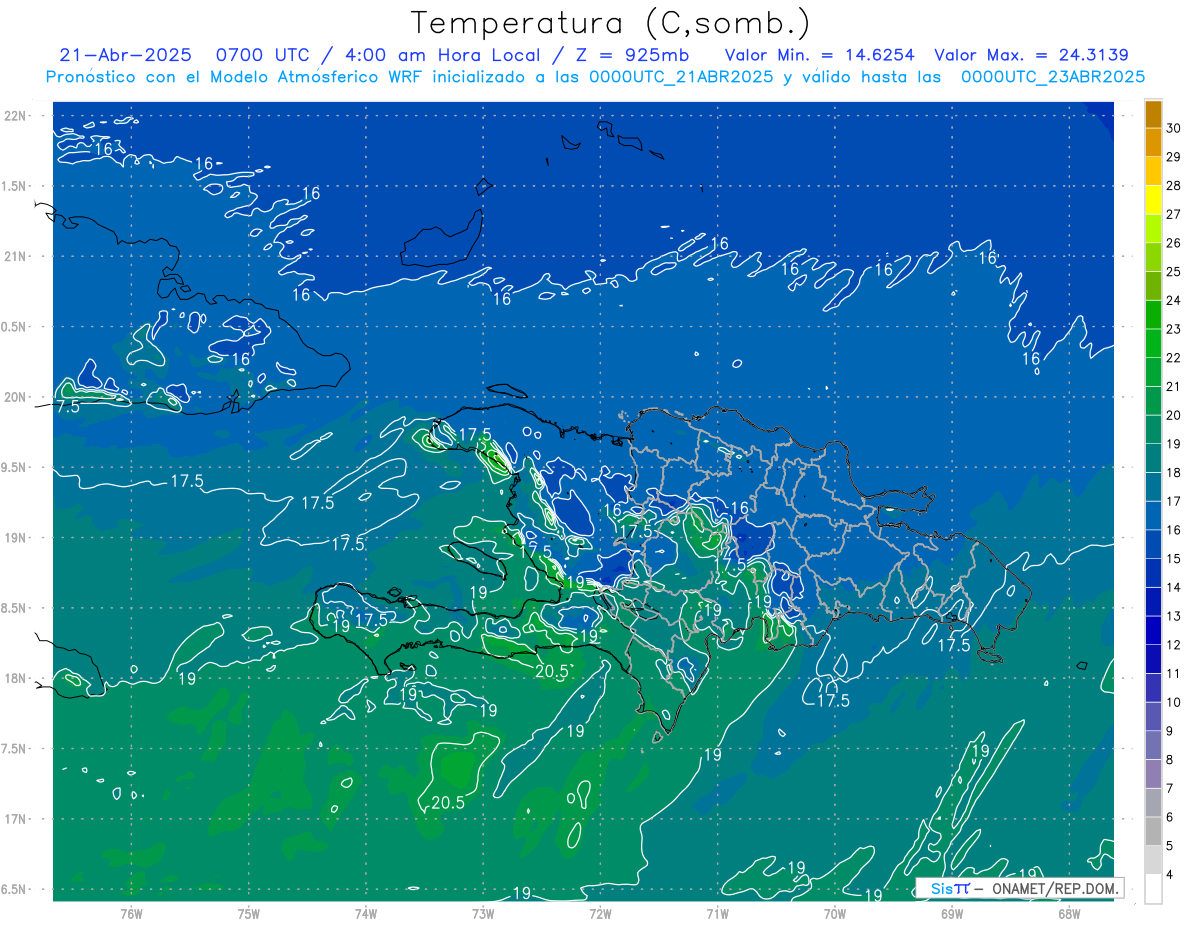Click the 22N latitude axis label
Screen dimensions: 1200x927
[17, 116]
